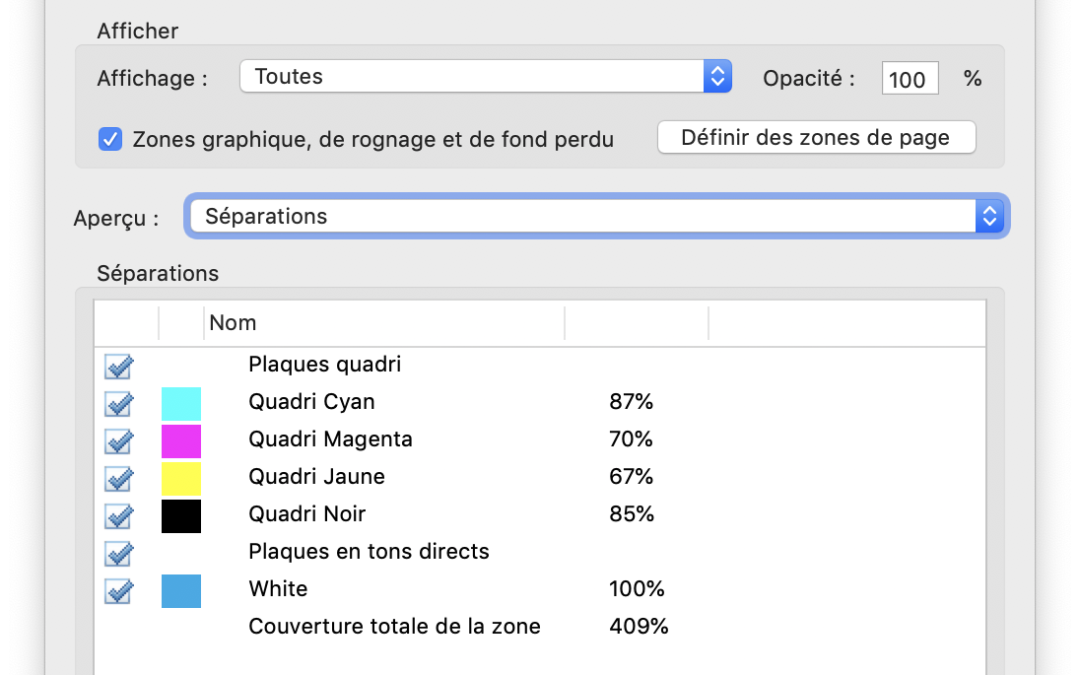Hide the Quadri Noir plate
This screenshot has height=675, width=1080.
coord(119,516)
